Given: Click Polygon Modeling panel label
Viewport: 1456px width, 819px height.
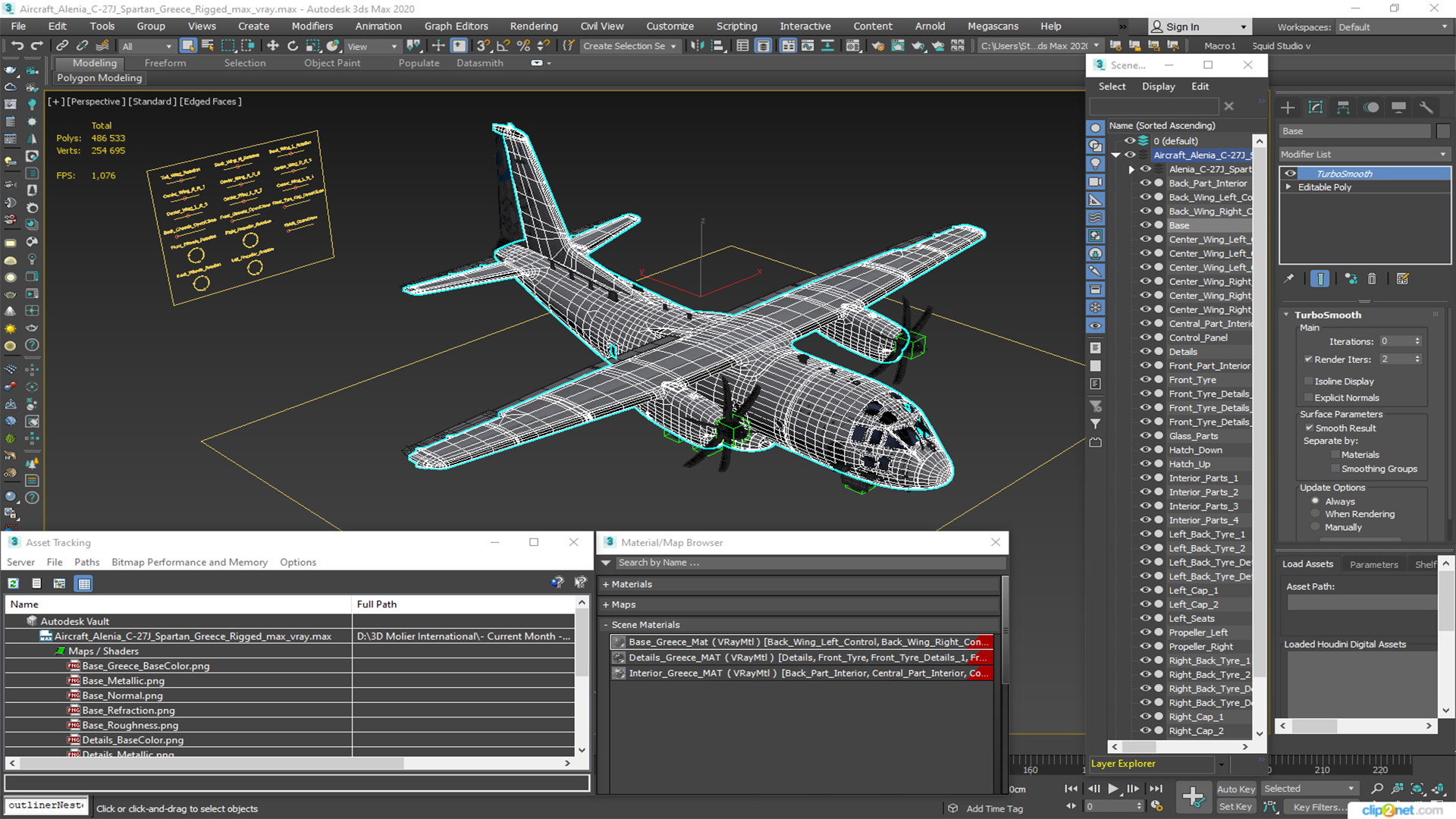Looking at the screenshot, I should click(99, 78).
